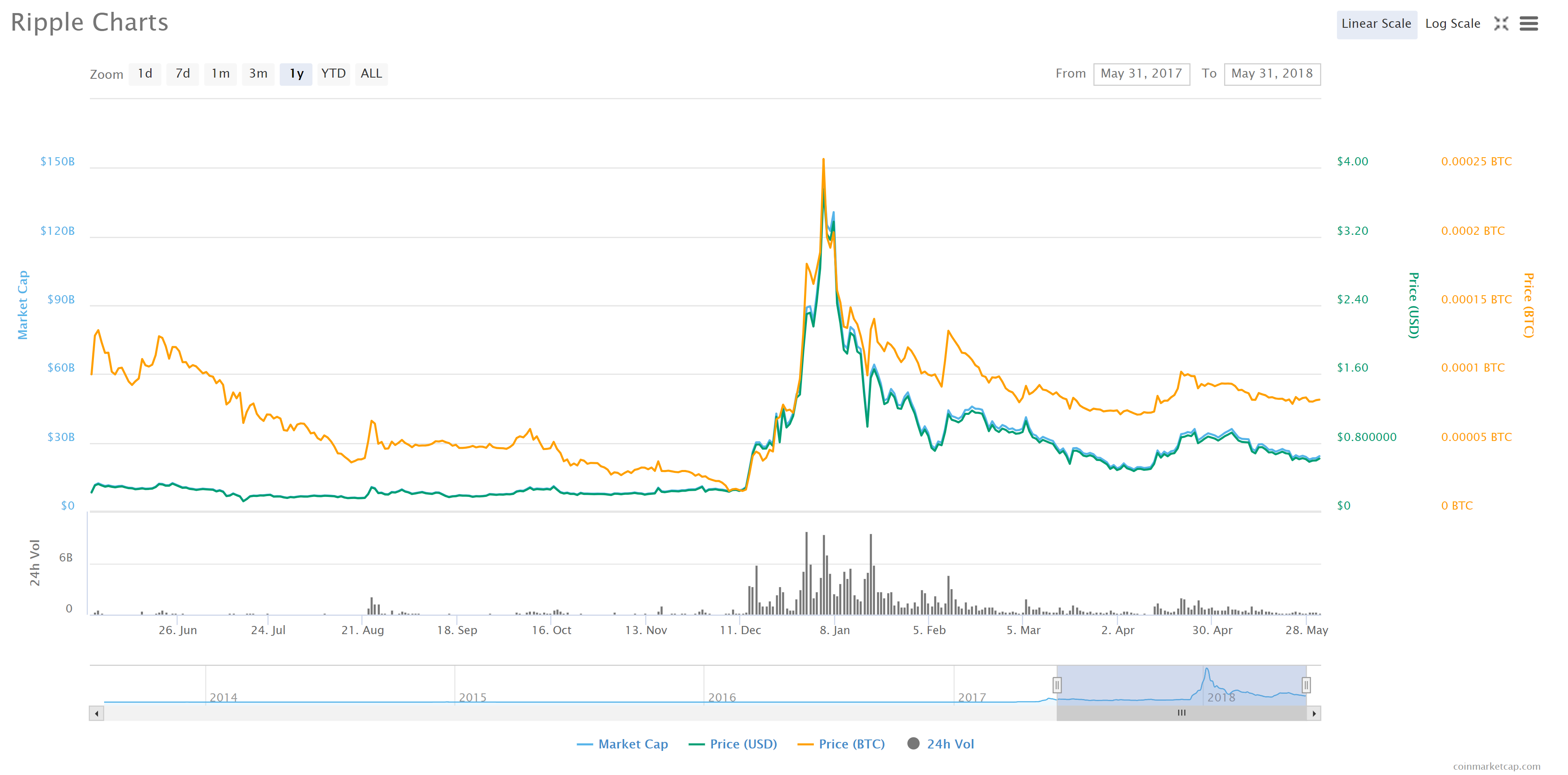This screenshot has height=775, width=1568.
Task: Click the 28. May date label
Action: tap(1307, 631)
